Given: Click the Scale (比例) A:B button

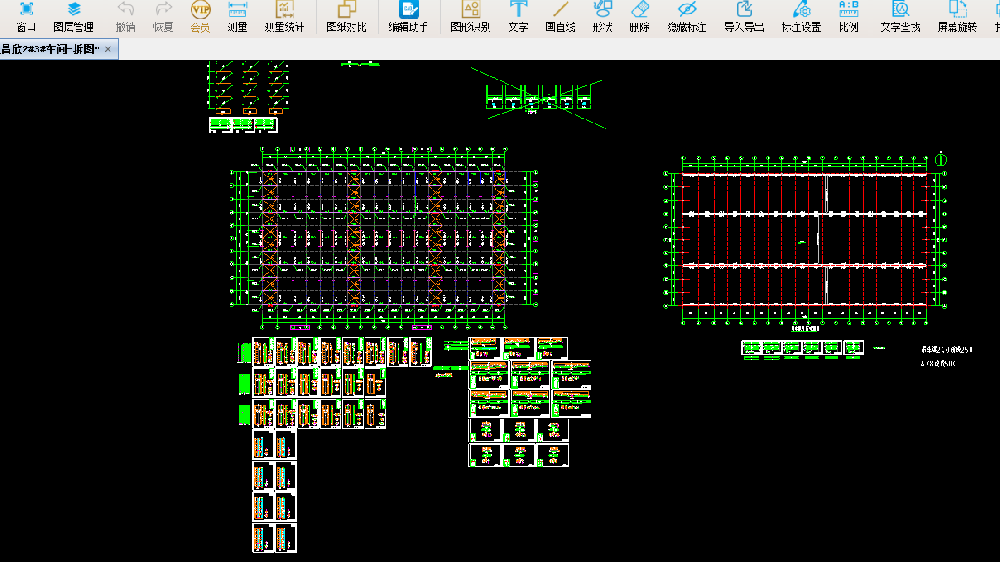Looking at the screenshot, I should pos(849,16).
